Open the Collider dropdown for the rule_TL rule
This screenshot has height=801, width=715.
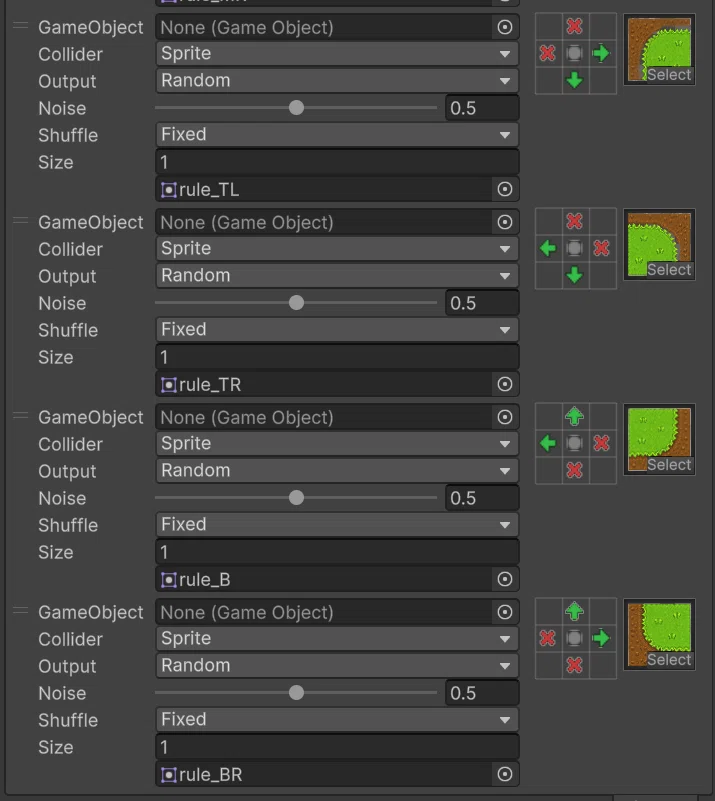click(337, 54)
